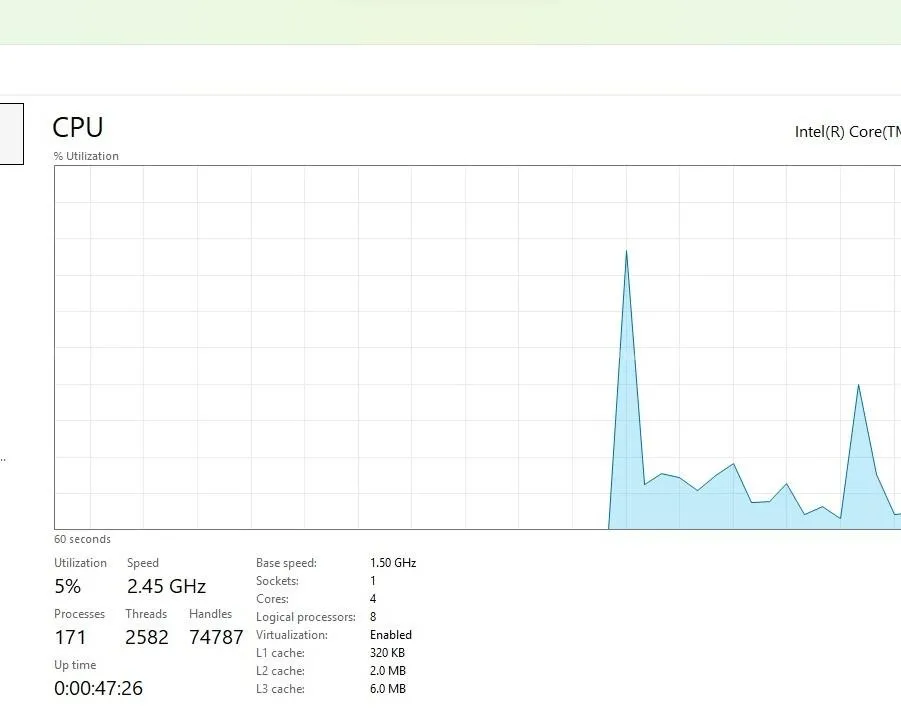Click the Sockets label

(x=277, y=581)
